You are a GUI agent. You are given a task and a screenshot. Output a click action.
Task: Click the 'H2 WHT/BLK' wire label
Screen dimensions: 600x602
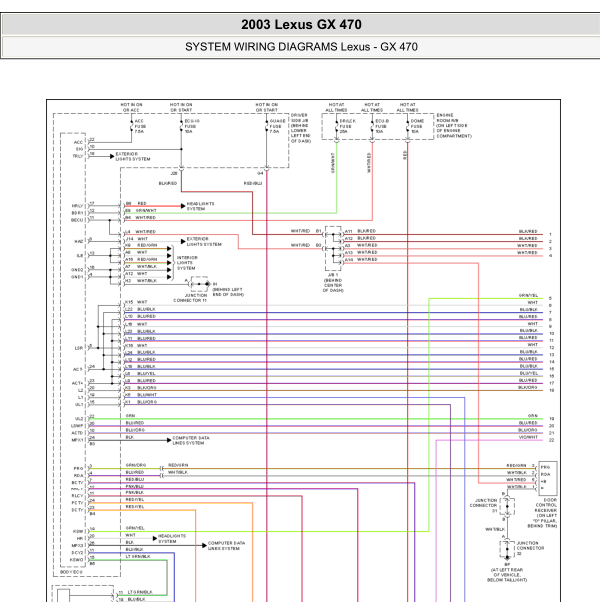point(141,281)
